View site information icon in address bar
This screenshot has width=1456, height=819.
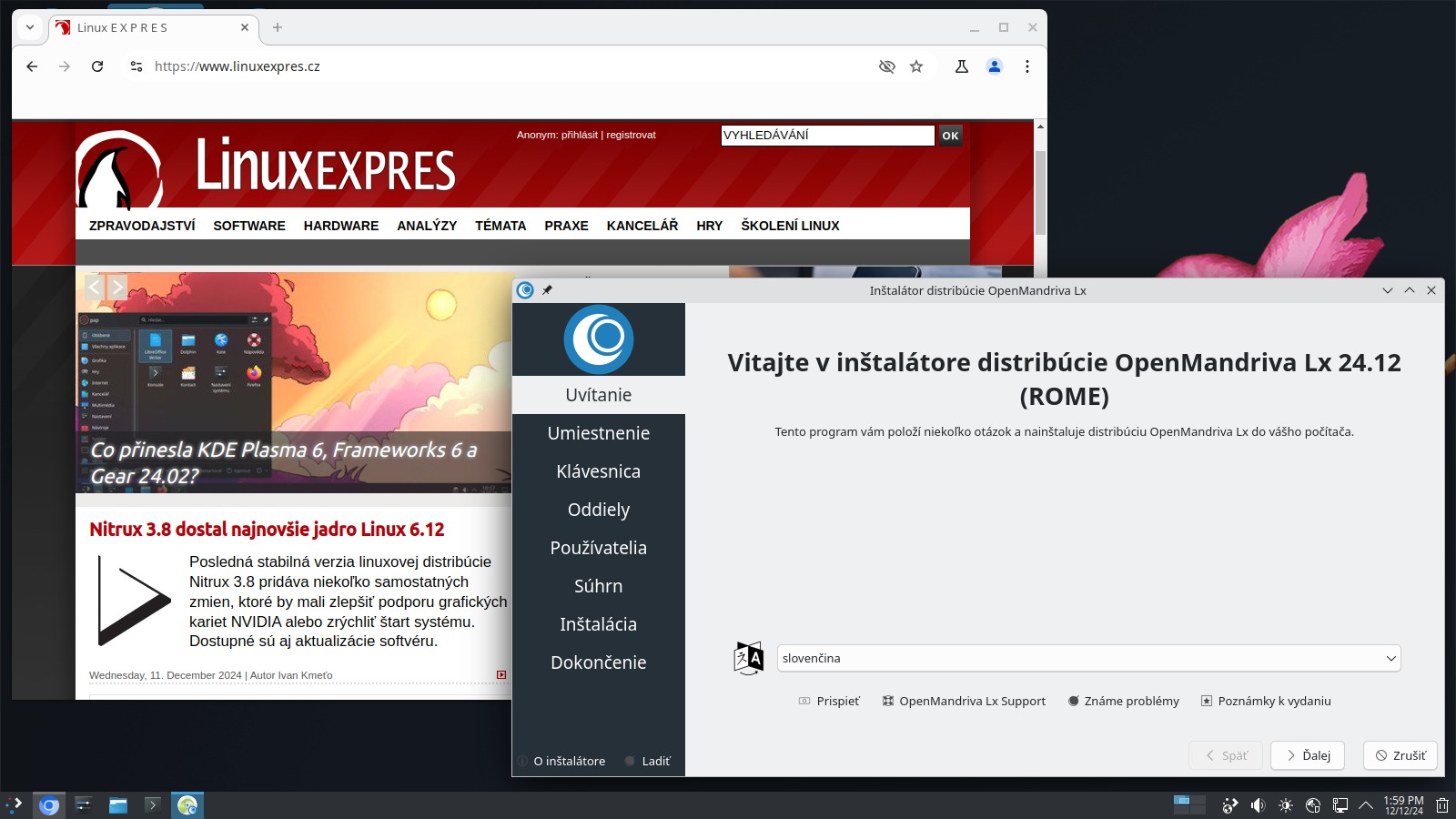click(136, 66)
